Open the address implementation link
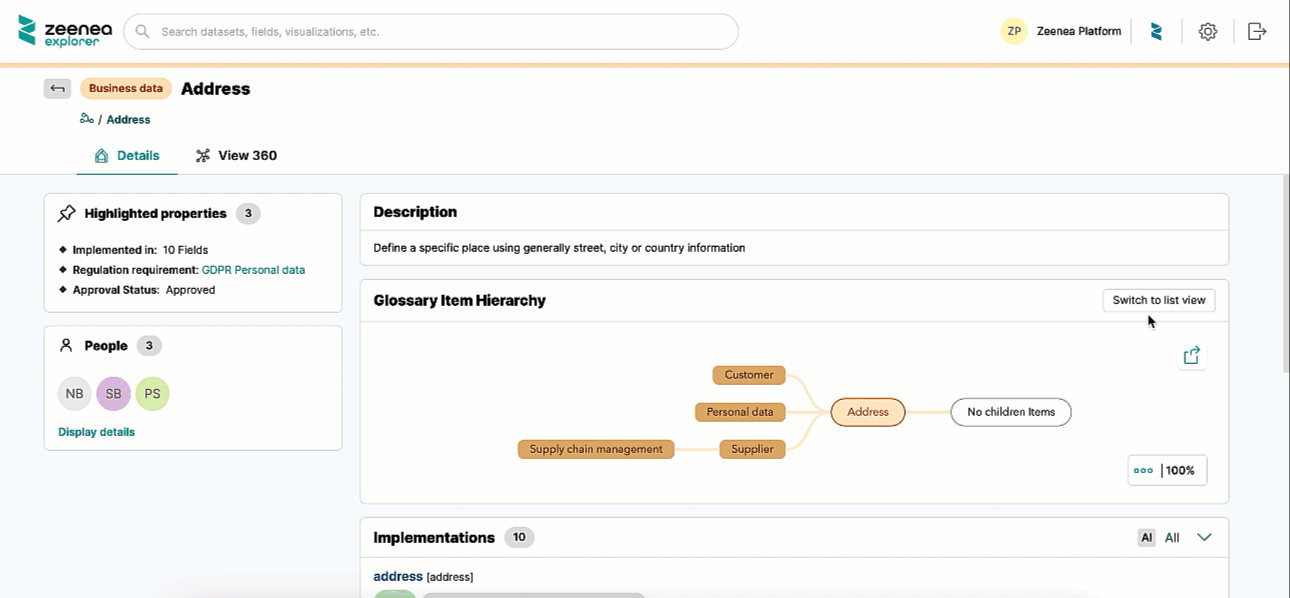The width and height of the screenshot is (1290, 598). pos(398,576)
